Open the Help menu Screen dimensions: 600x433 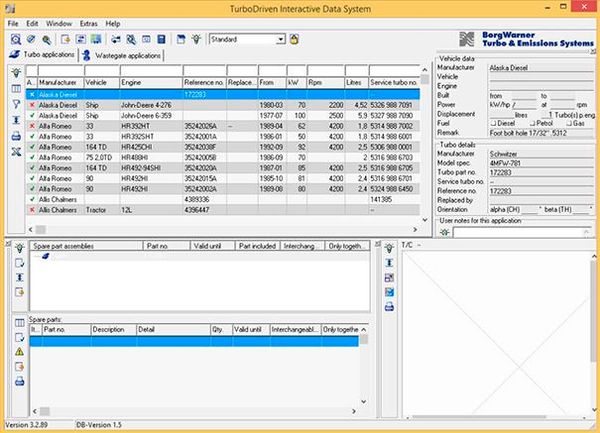coord(113,24)
